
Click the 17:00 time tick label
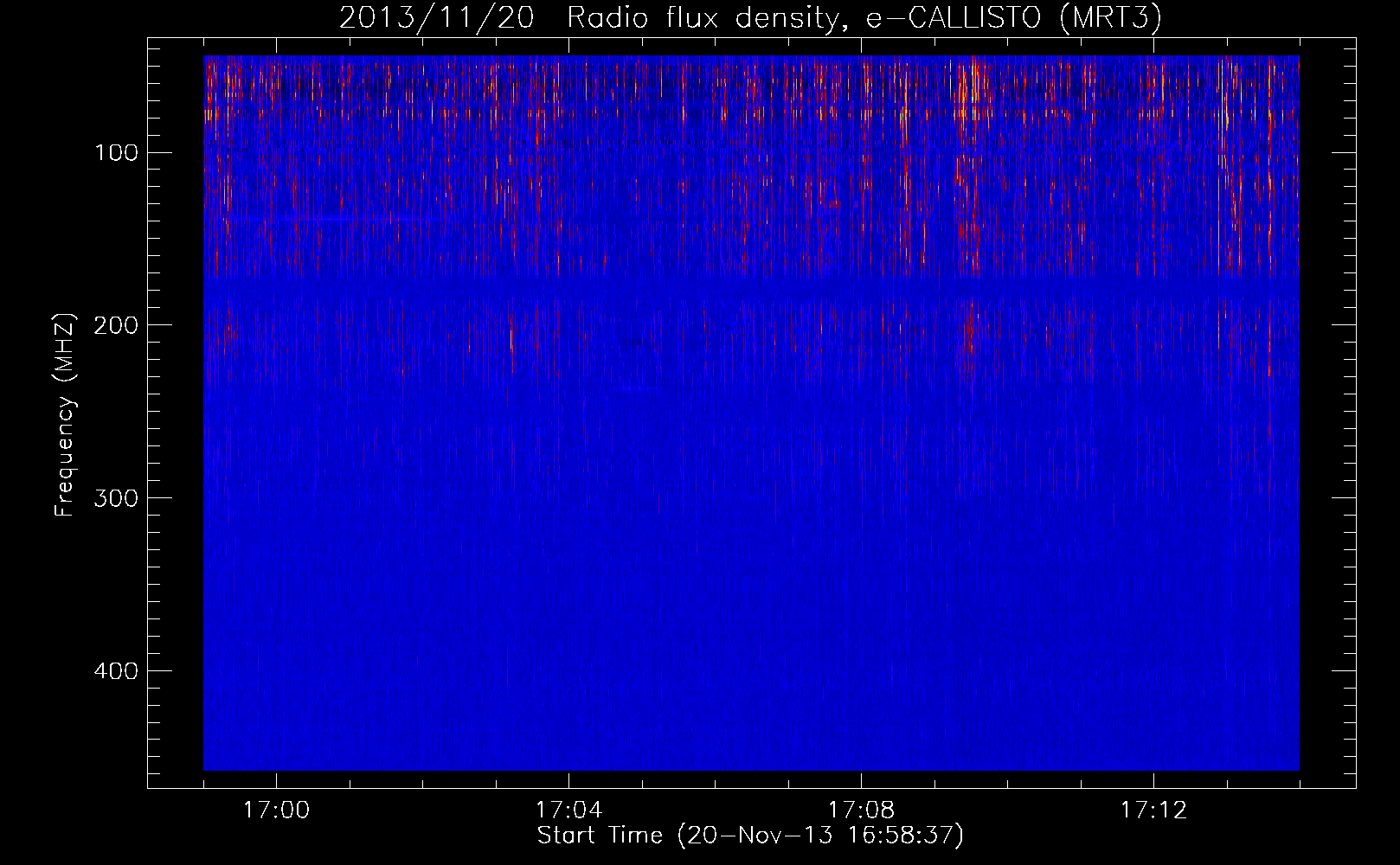click(x=276, y=811)
